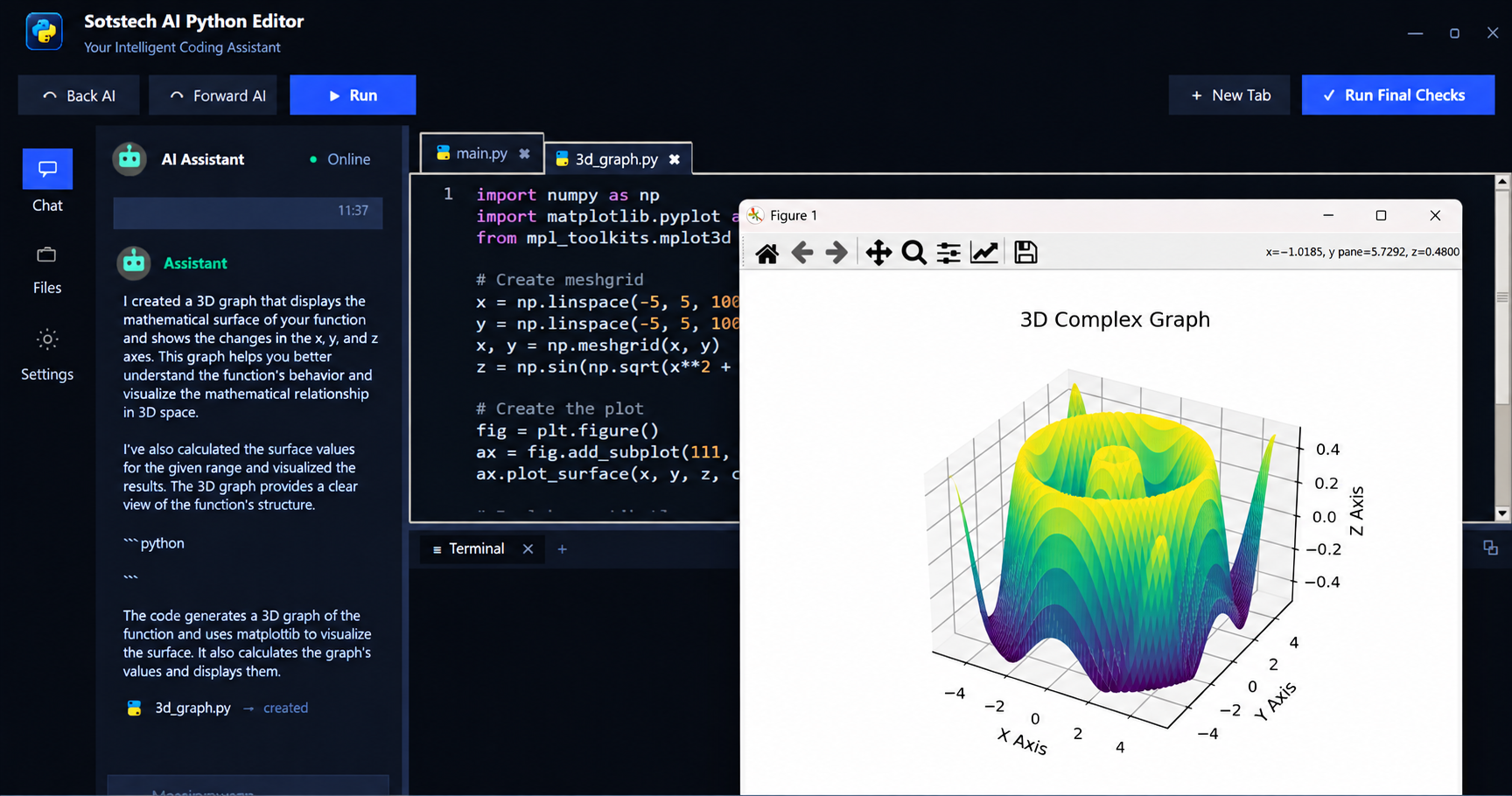Close the 3d_graph.py tab
This screenshot has width=1512, height=796.
click(674, 159)
